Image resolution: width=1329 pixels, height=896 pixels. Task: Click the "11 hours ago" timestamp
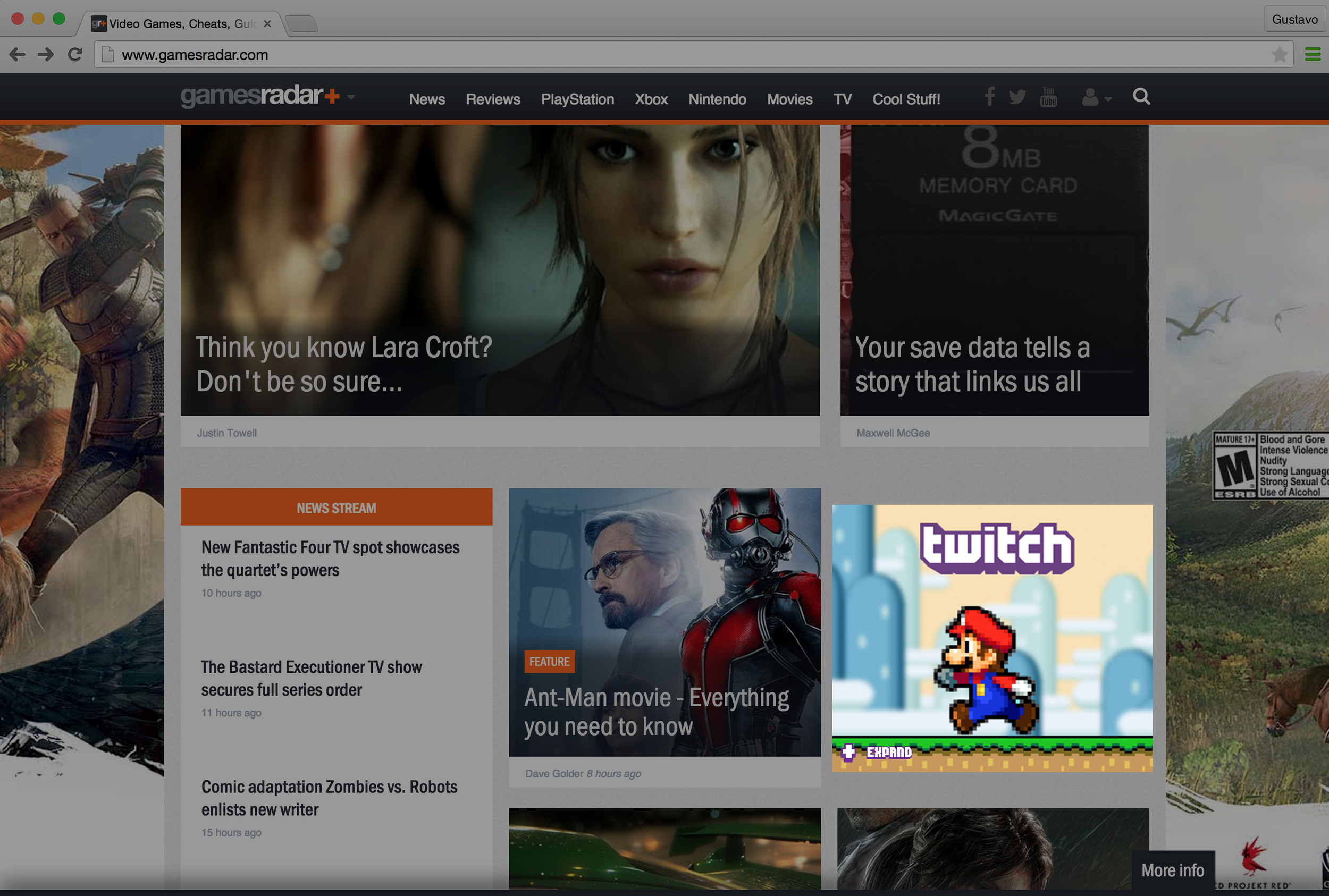(x=231, y=713)
